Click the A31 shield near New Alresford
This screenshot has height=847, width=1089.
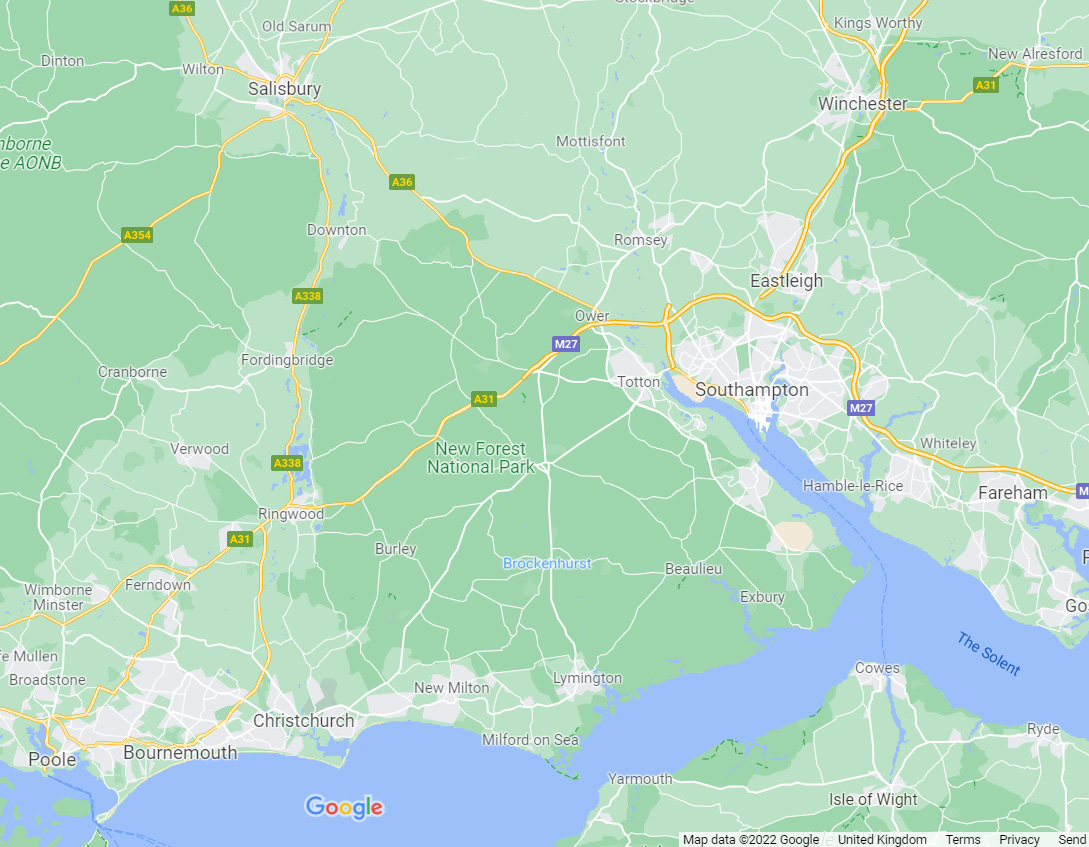pos(986,85)
